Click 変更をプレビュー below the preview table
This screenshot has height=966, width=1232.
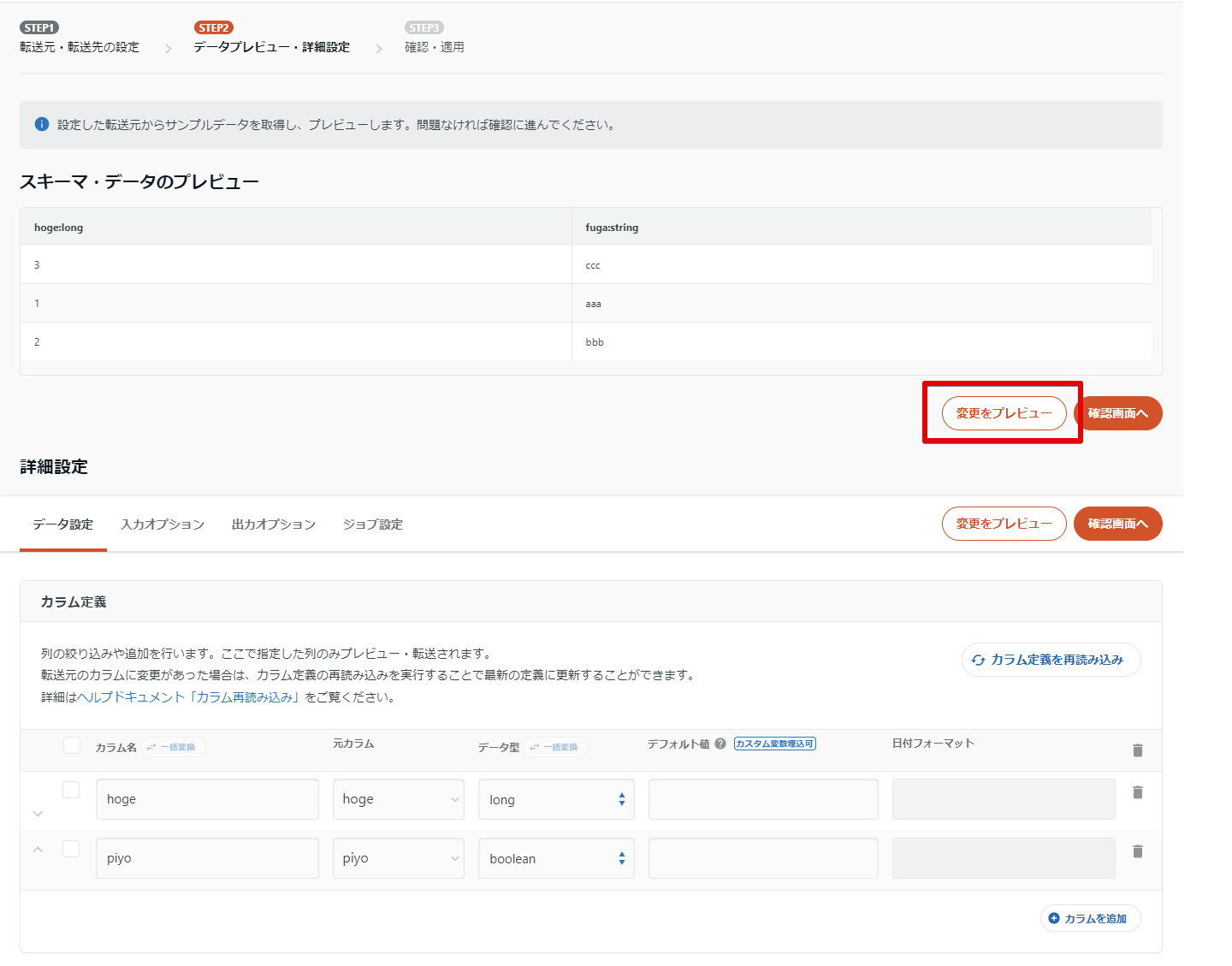(x=1004, y=413)
